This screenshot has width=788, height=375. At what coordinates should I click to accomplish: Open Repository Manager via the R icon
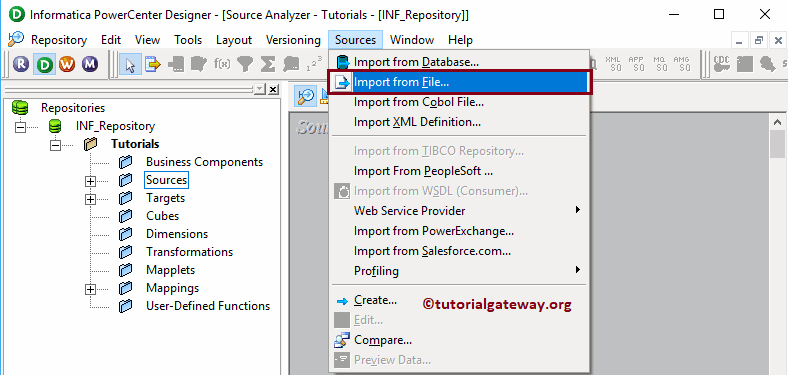[21, 64]
